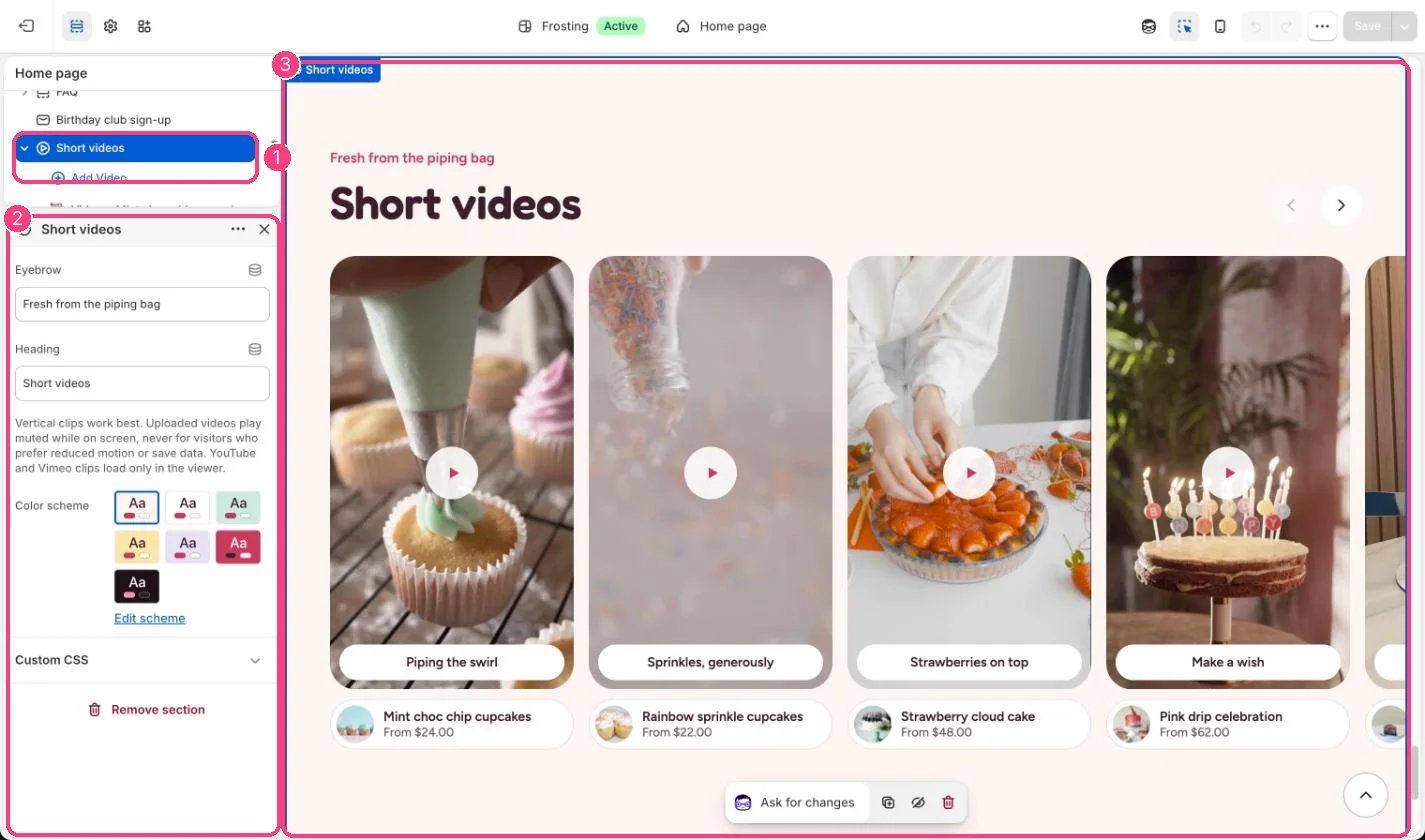Toggle the inspector selection mode icon

[x=1184, y=26]
